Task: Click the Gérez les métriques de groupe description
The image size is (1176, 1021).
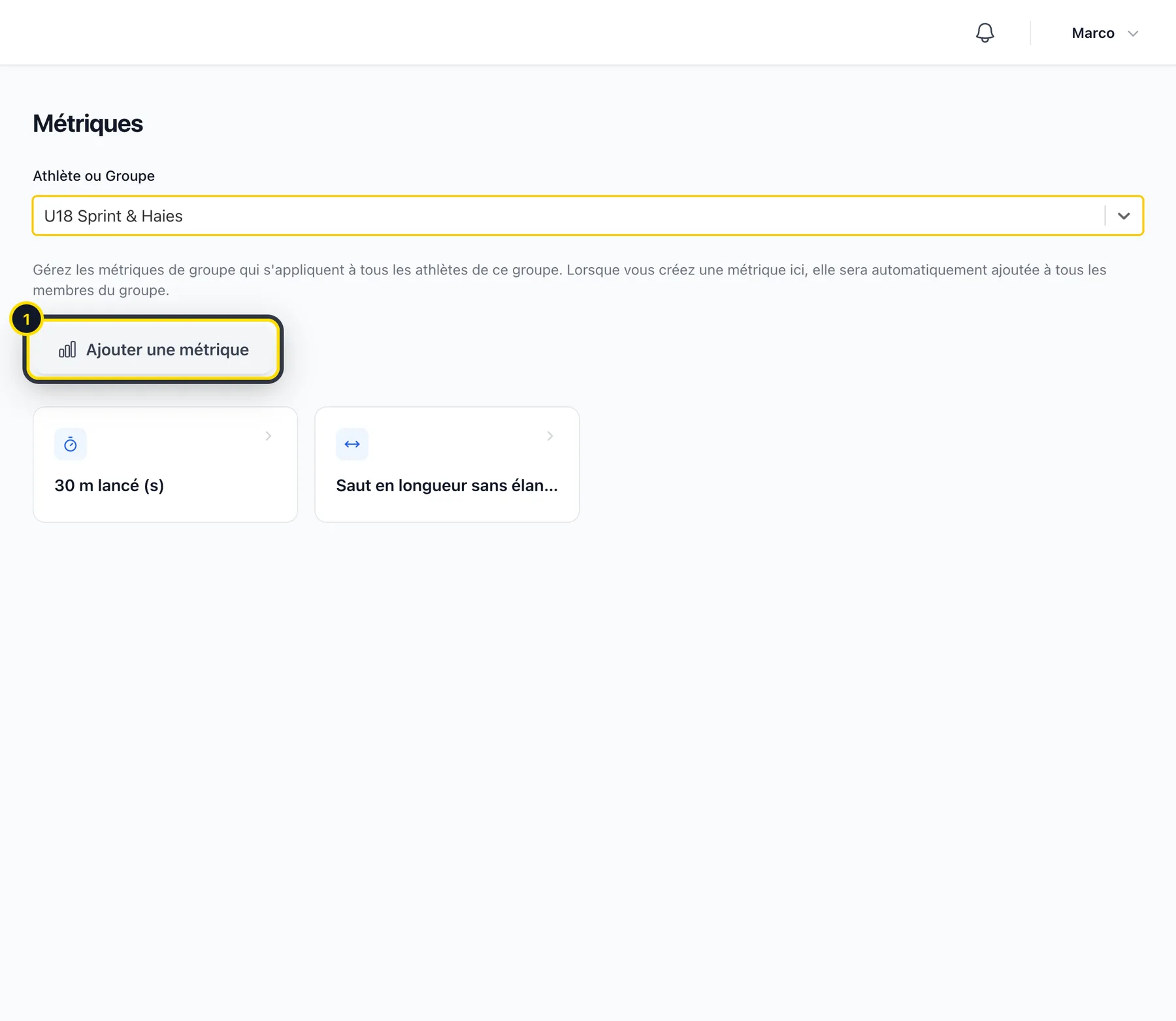Action: coord(570,280)
